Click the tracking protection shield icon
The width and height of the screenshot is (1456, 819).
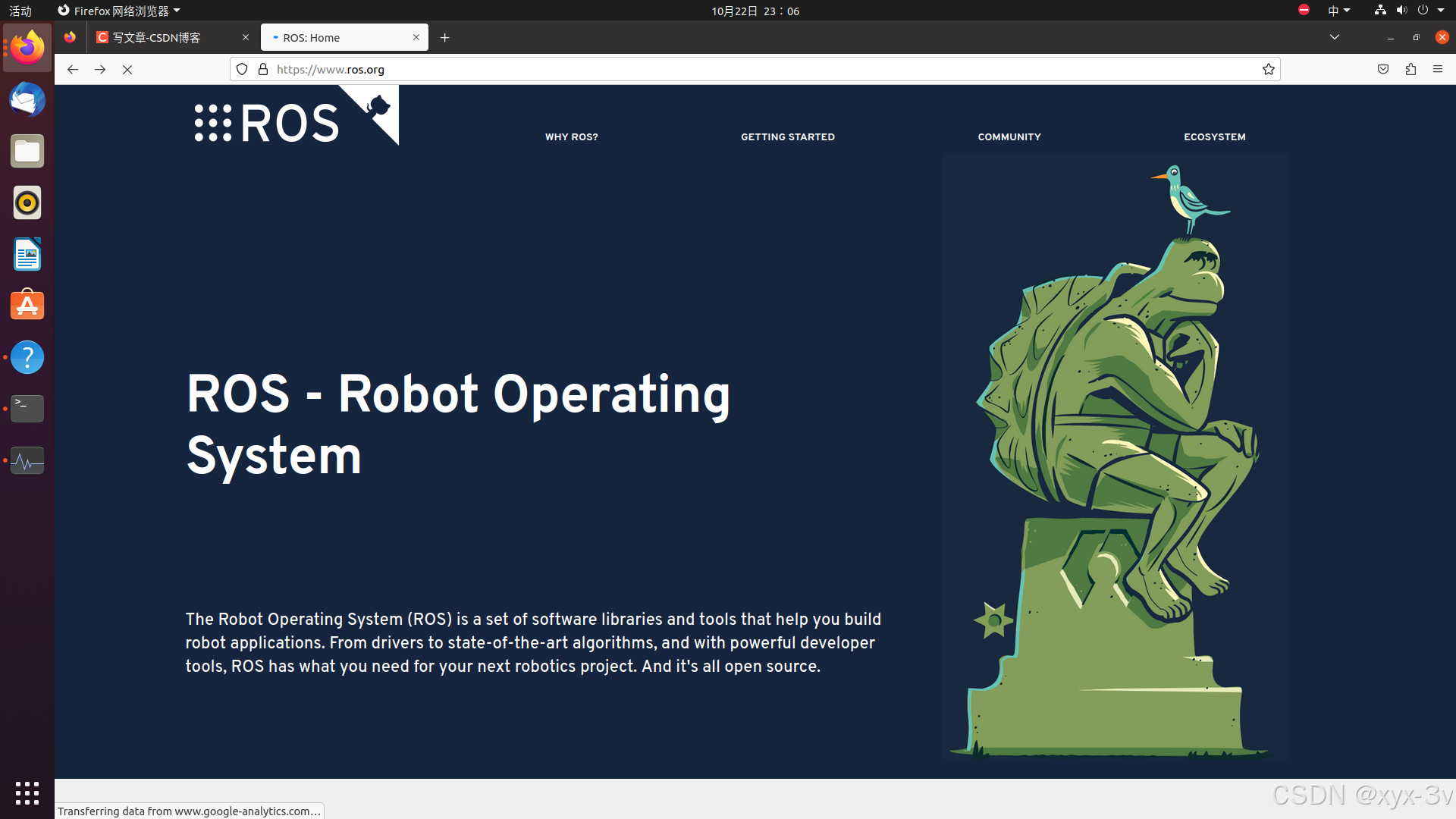pyautogui.click(x=242, y=69)
